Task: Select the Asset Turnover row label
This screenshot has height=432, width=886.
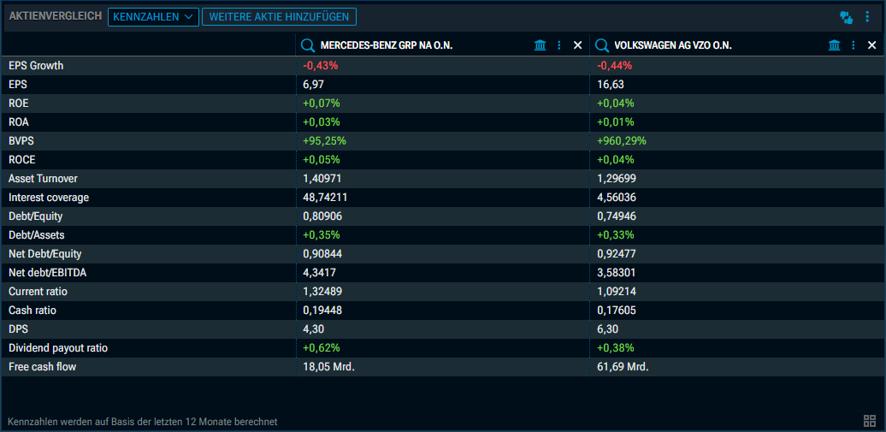Action: tap(43, 179)
